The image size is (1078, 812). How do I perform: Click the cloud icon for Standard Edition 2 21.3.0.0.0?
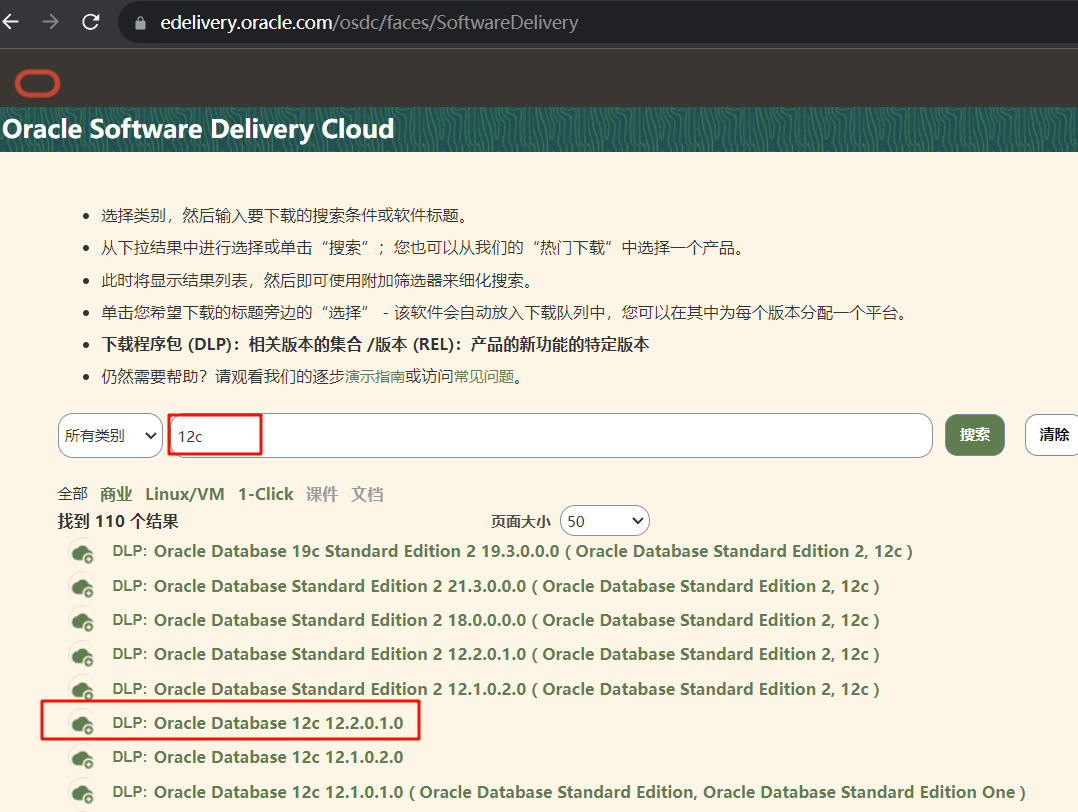(83, 586)
